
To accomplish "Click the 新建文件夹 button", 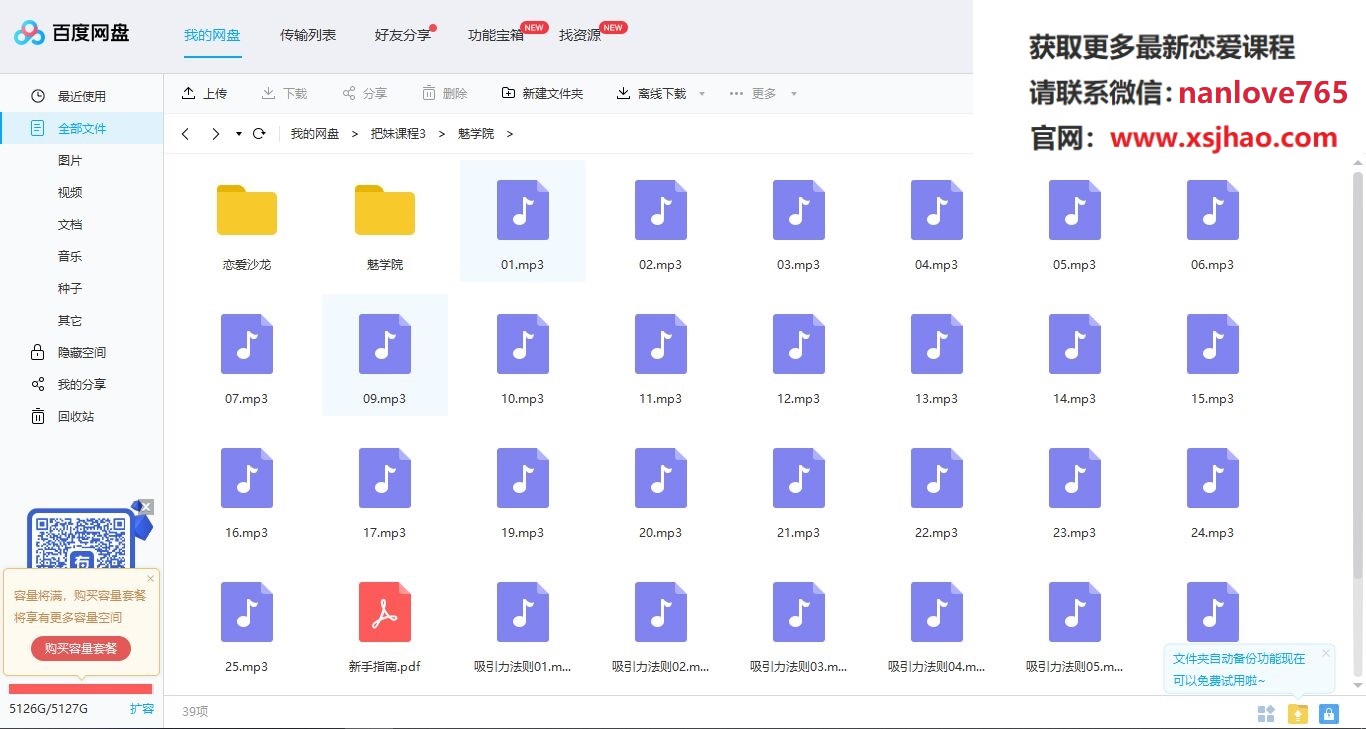I will [542, 93].
